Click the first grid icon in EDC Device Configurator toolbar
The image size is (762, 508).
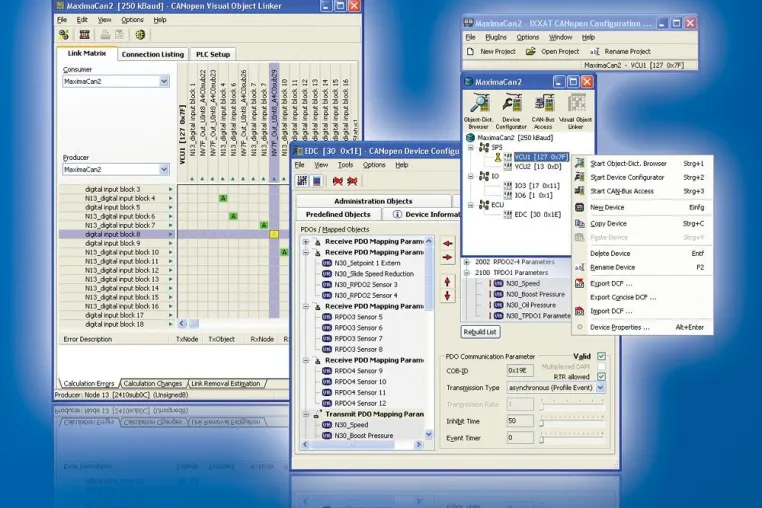(x=302, y=181)
